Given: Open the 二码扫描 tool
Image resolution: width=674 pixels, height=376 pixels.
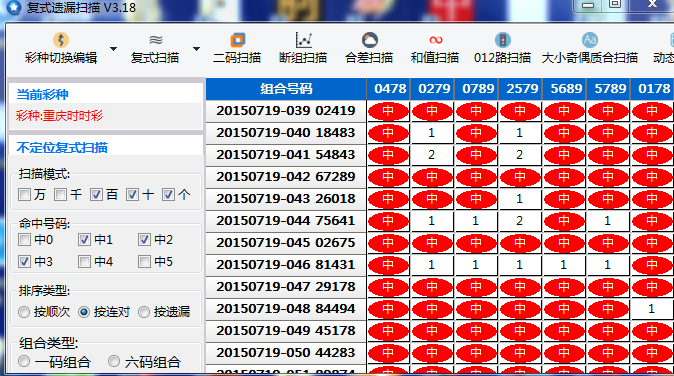Looking at the screenshot, I should (x=237, y=48).
